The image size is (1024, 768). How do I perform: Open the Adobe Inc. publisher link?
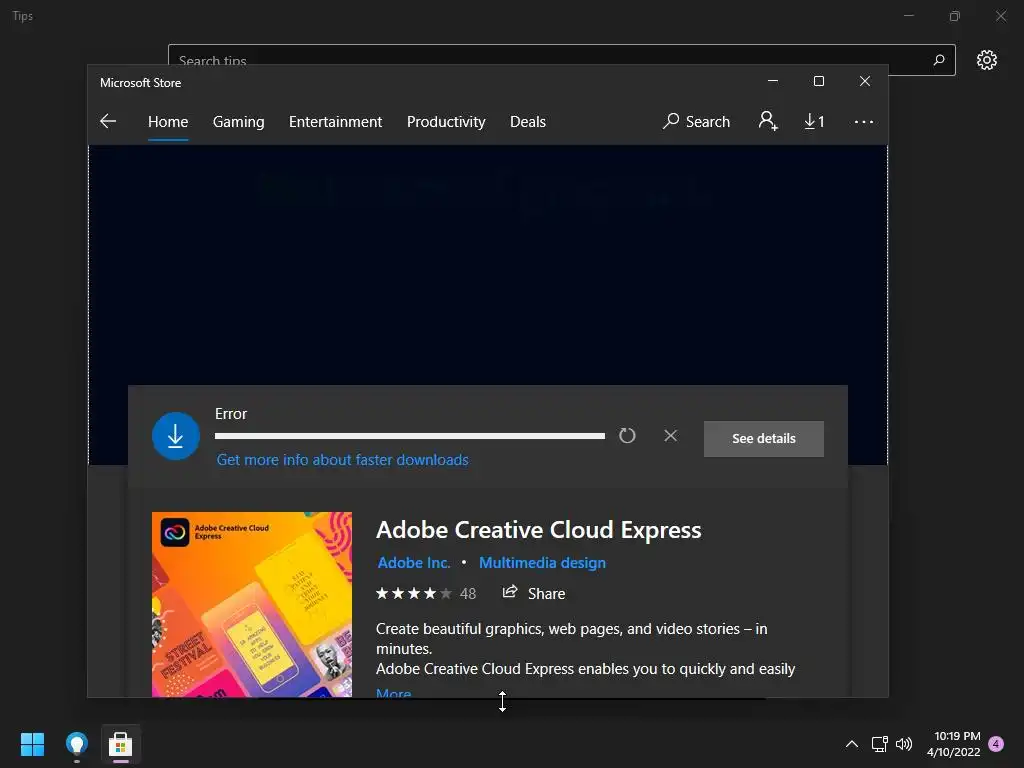tap(414, 562)
